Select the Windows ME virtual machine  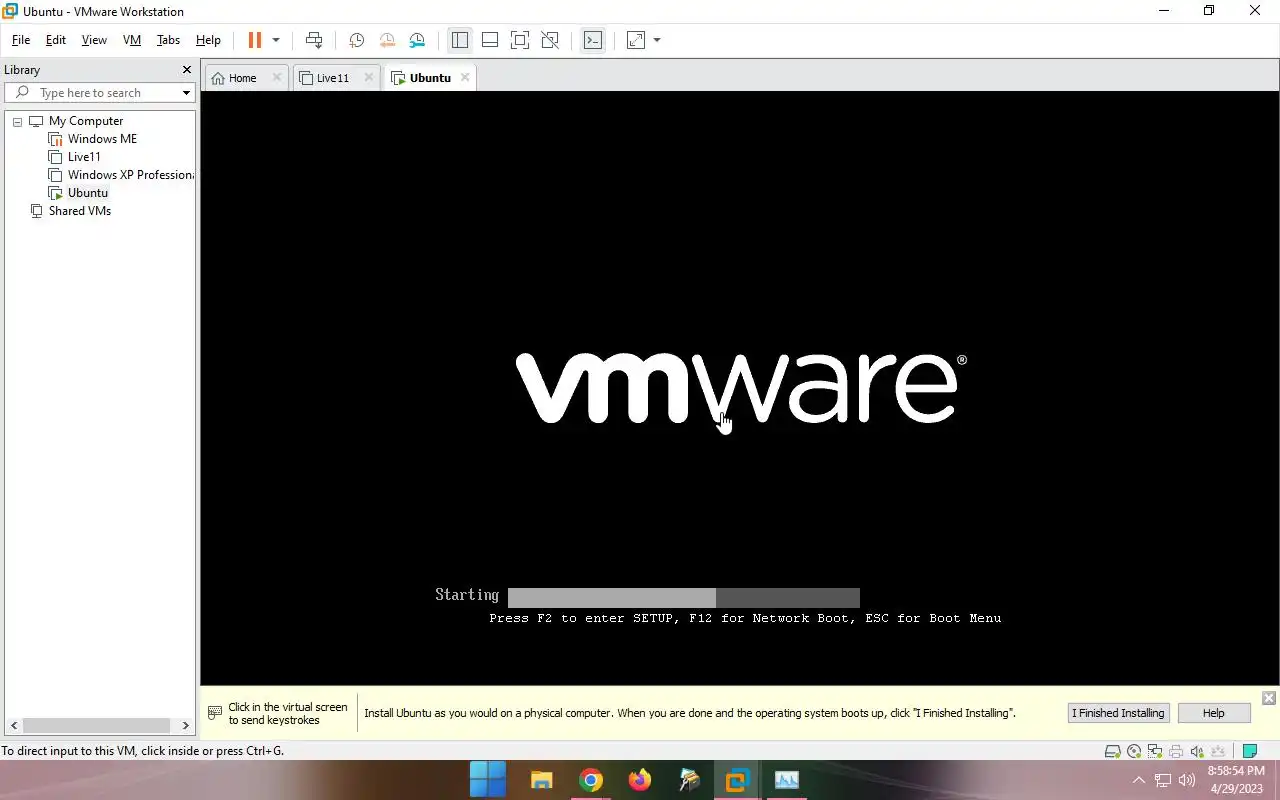(x=102, y=139)
